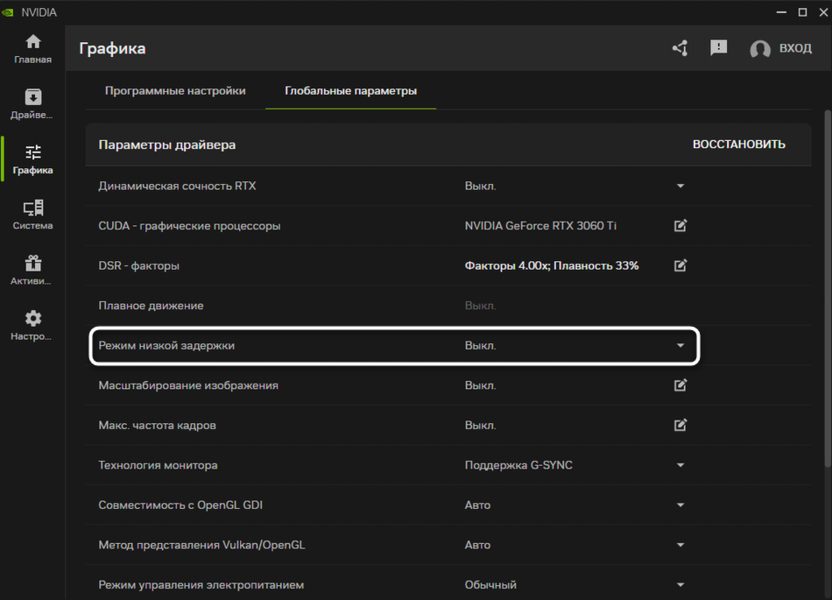Open the Главная home sidebar icon
The height and width of the screenshot is (600, 832).
coord(33,48)
